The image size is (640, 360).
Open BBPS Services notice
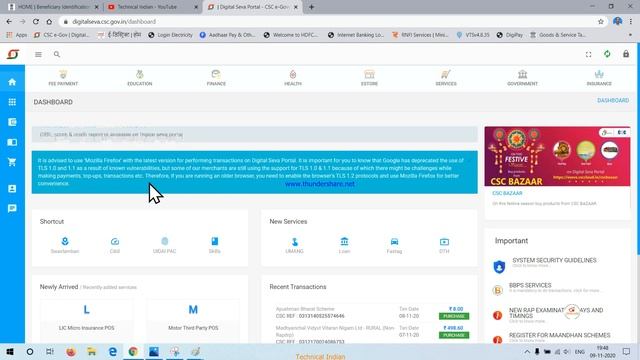point(530,285)
